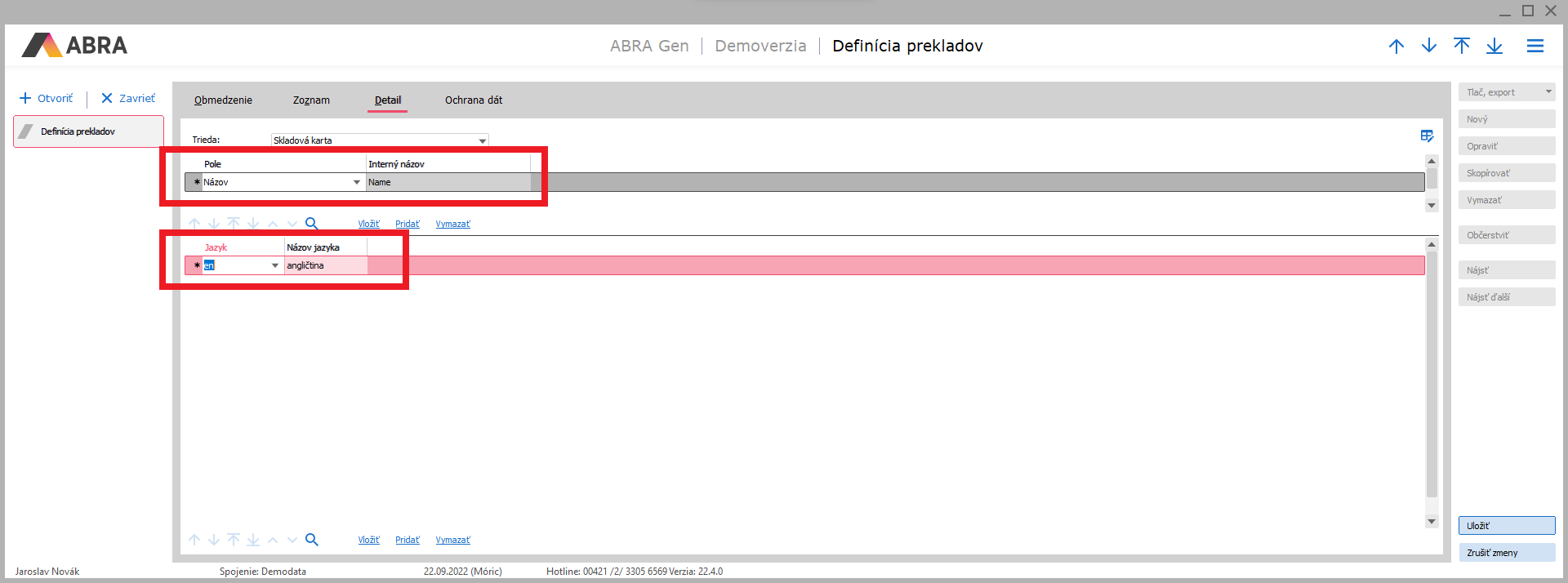1568x583 pixels.
Task: Click the Uložiť save button
Action: pyautogui.click(x=1506, y=526)
